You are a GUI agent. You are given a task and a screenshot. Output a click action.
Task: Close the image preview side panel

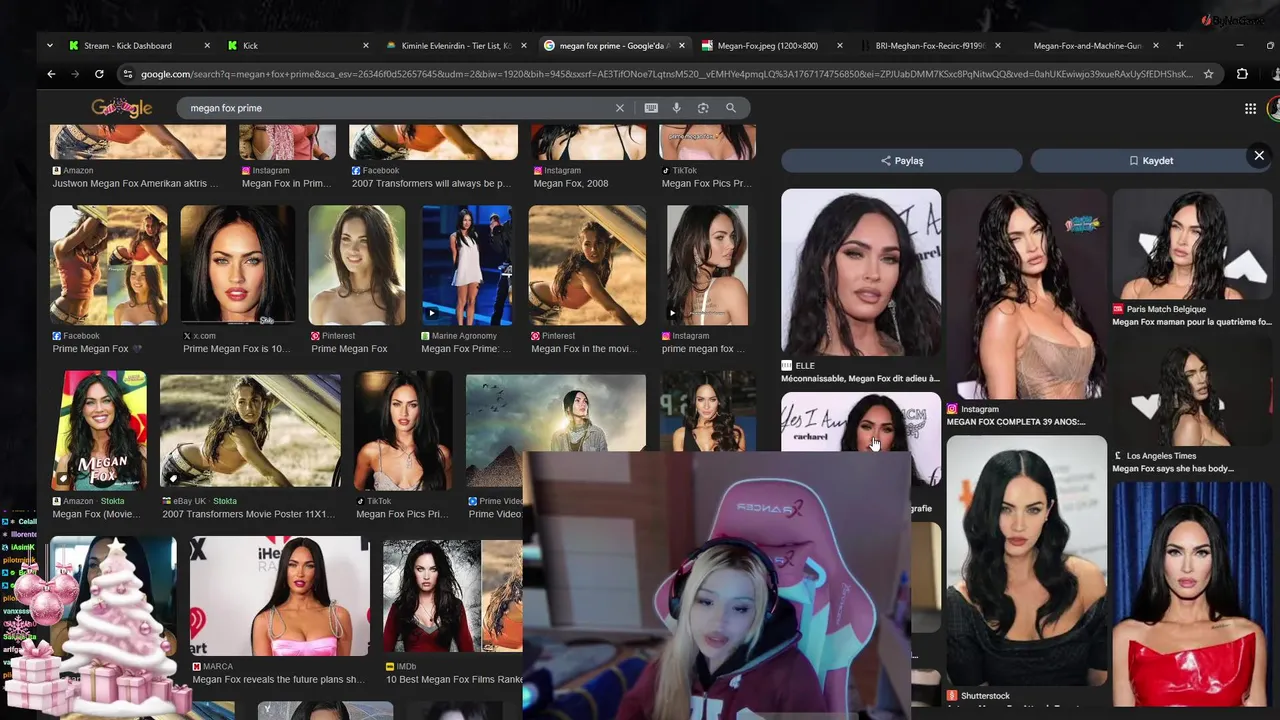pyautogui.click(x=1259, y=155)
